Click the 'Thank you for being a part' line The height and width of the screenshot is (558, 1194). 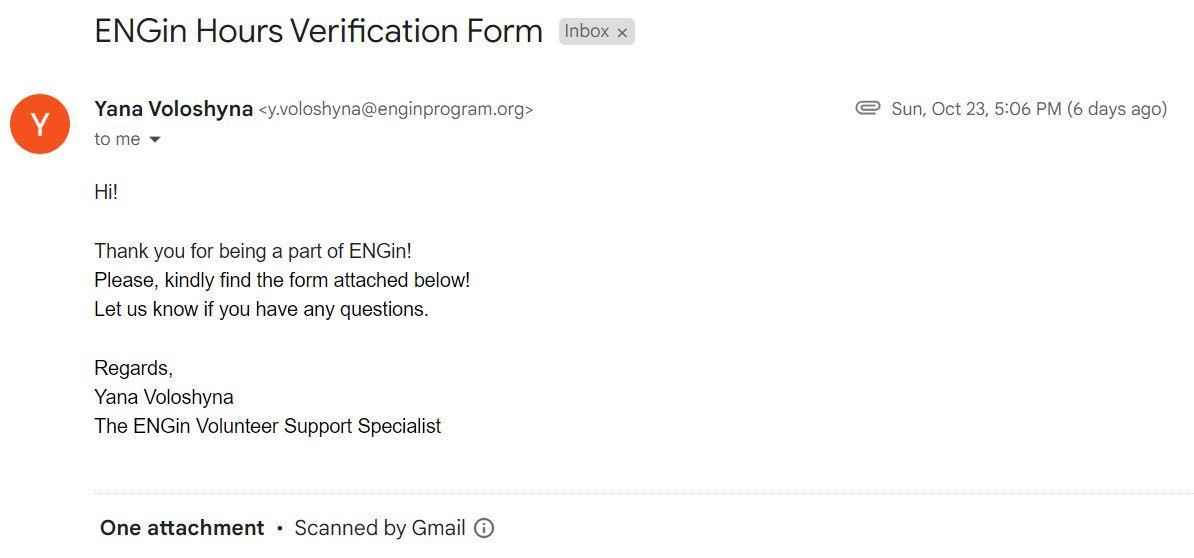tap(253, 251)
